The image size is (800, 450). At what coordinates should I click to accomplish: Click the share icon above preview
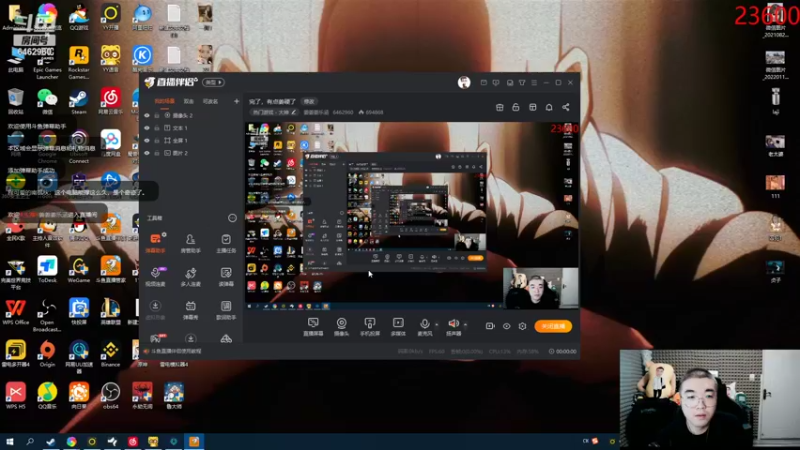(566, 107)
